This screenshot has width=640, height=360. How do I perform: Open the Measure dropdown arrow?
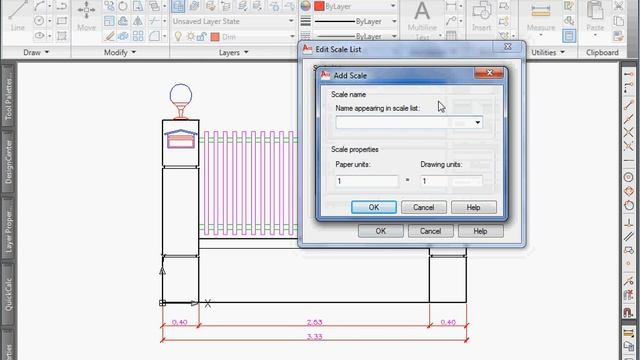pos(541,36)
